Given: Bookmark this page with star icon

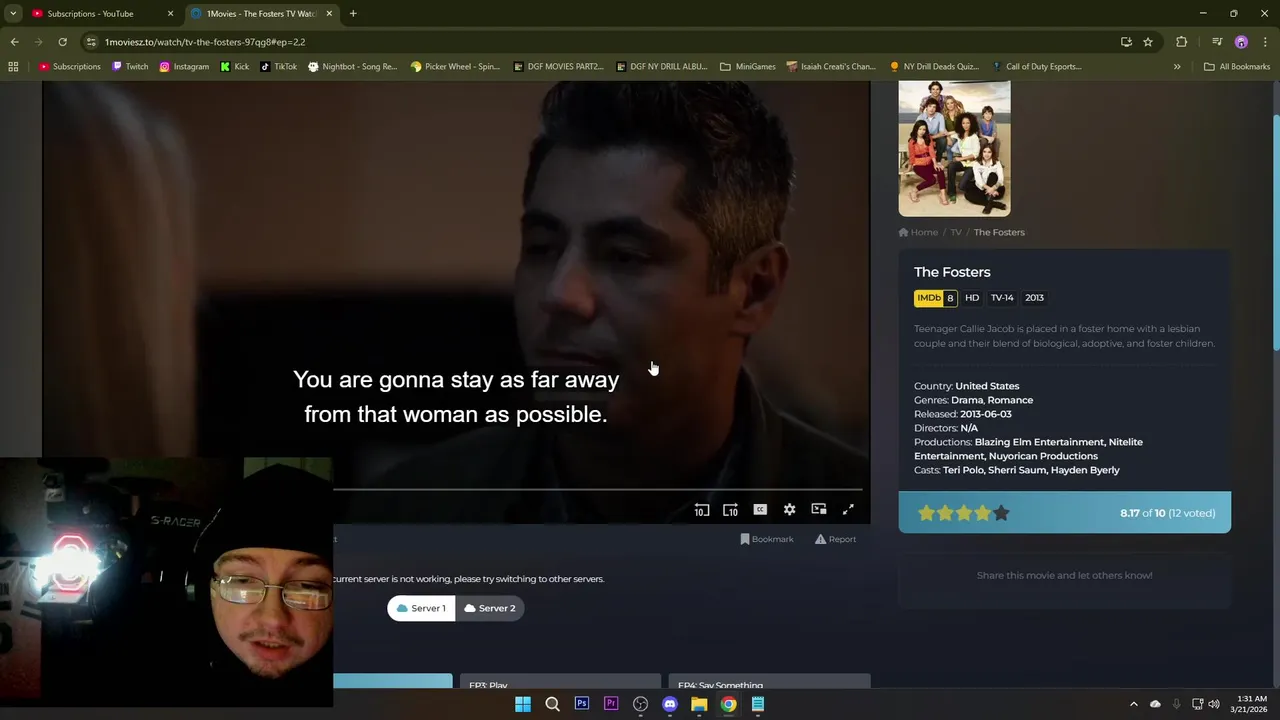Looking at the screenshot, I should [1148, 42].
